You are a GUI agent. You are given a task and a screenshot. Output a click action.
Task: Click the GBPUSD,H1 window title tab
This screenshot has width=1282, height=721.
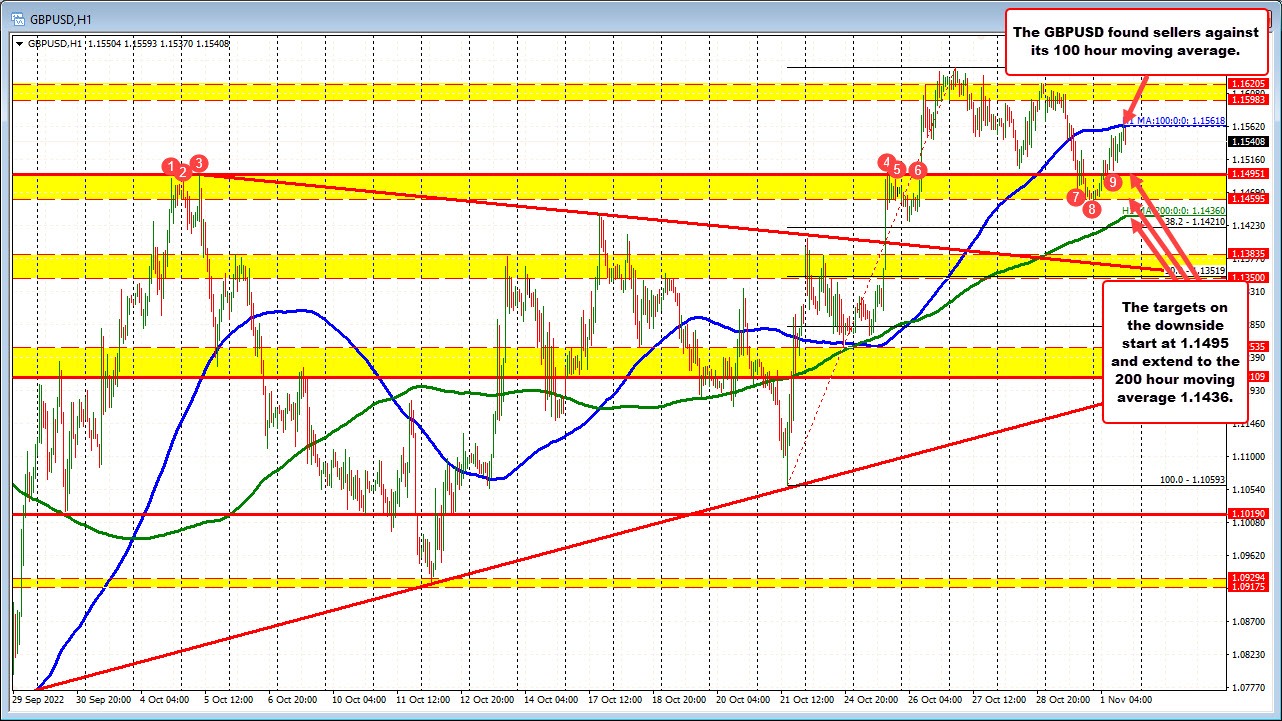pos(60,16)
